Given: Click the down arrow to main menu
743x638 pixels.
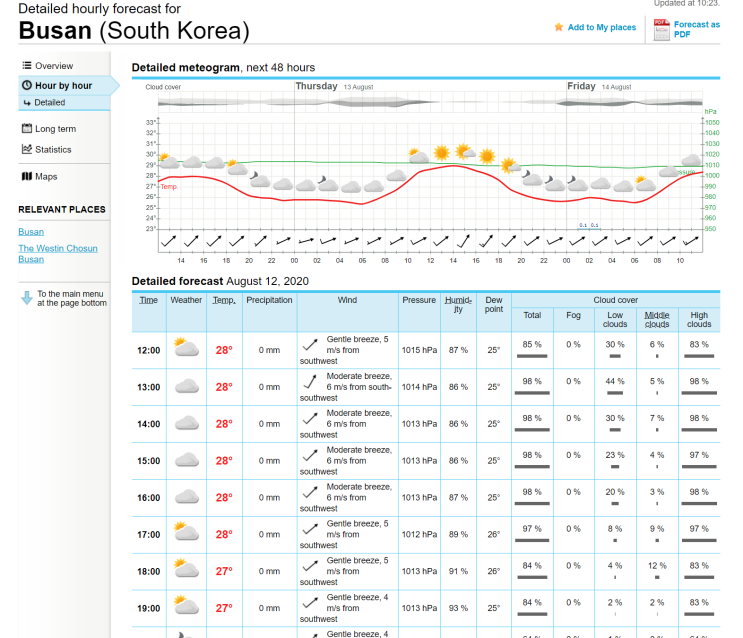Looking at the screenshot, I should [27, 298].
